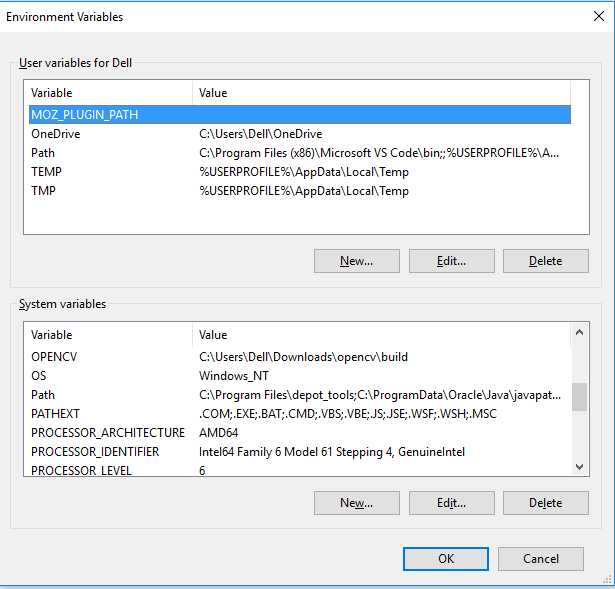Click New under User variables
The image size is (615, 589).
[357, 261]
